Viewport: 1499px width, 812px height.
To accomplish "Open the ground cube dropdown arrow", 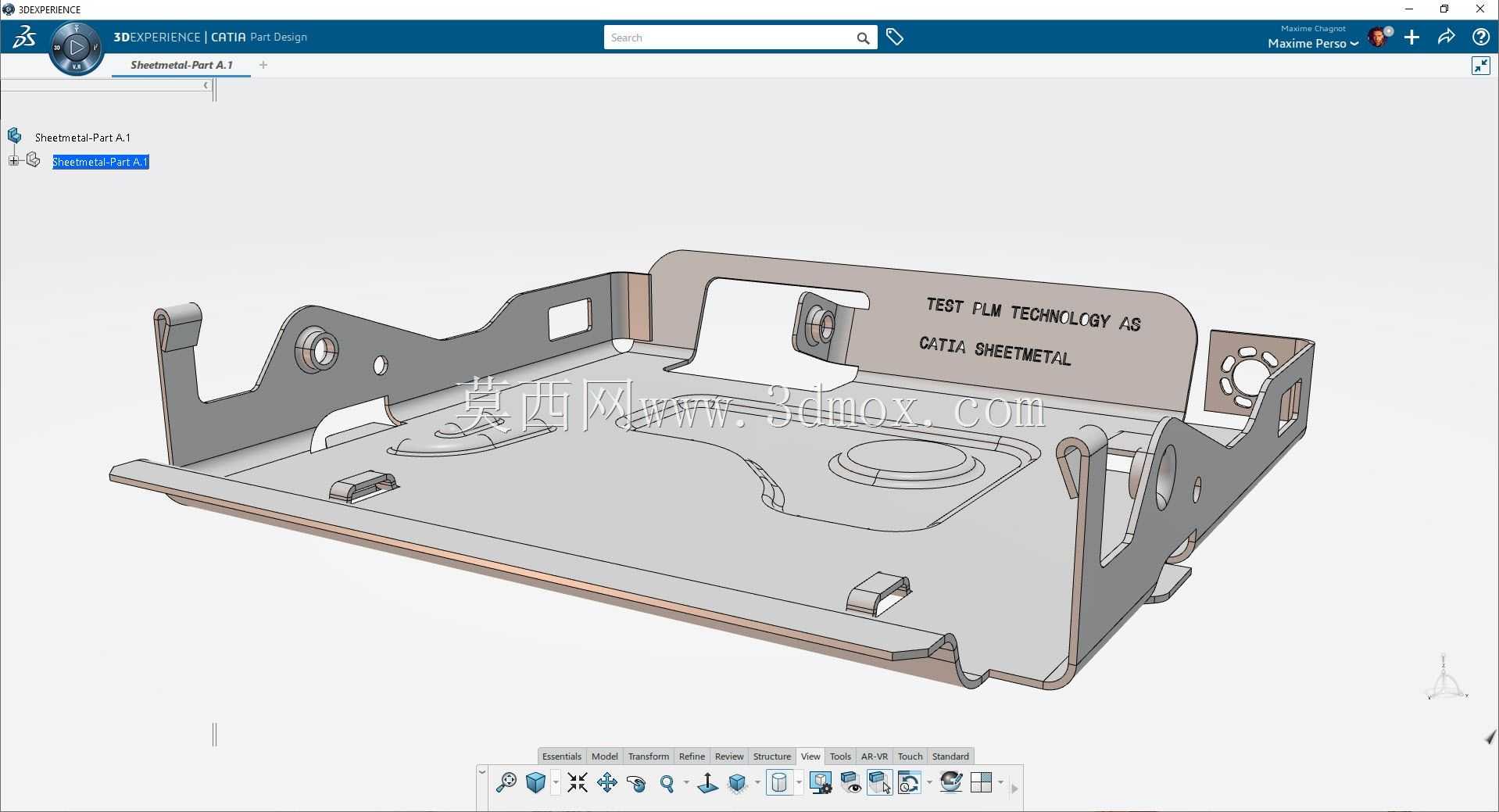I will point(757,782).
